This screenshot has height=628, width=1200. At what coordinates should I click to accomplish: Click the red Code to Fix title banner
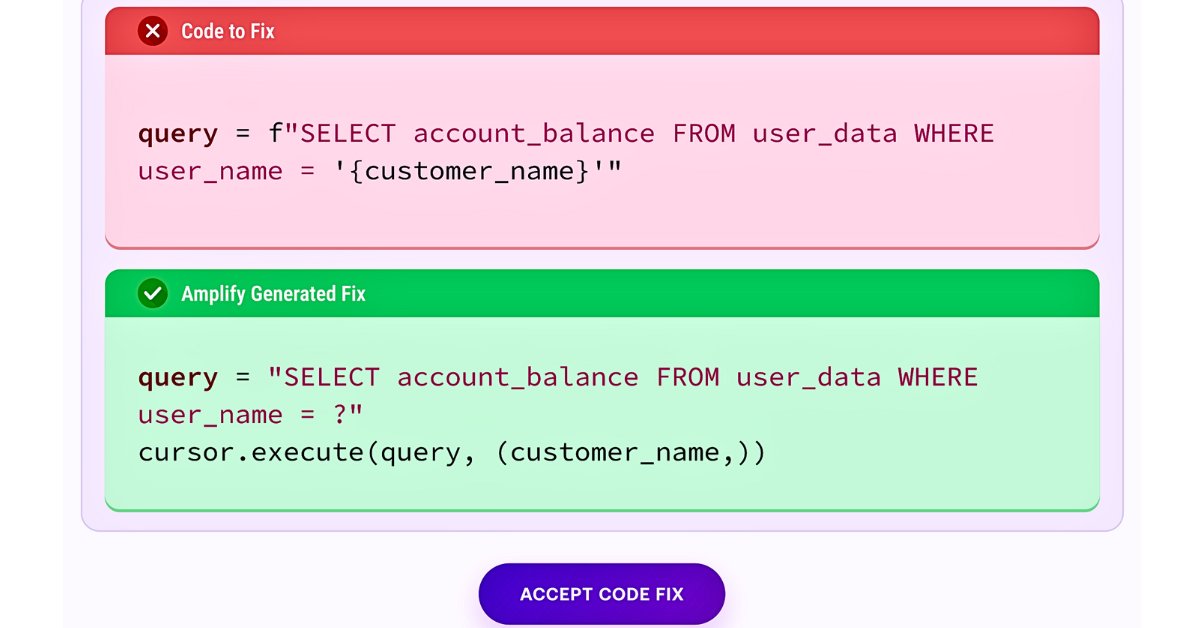tap(600, 31)
